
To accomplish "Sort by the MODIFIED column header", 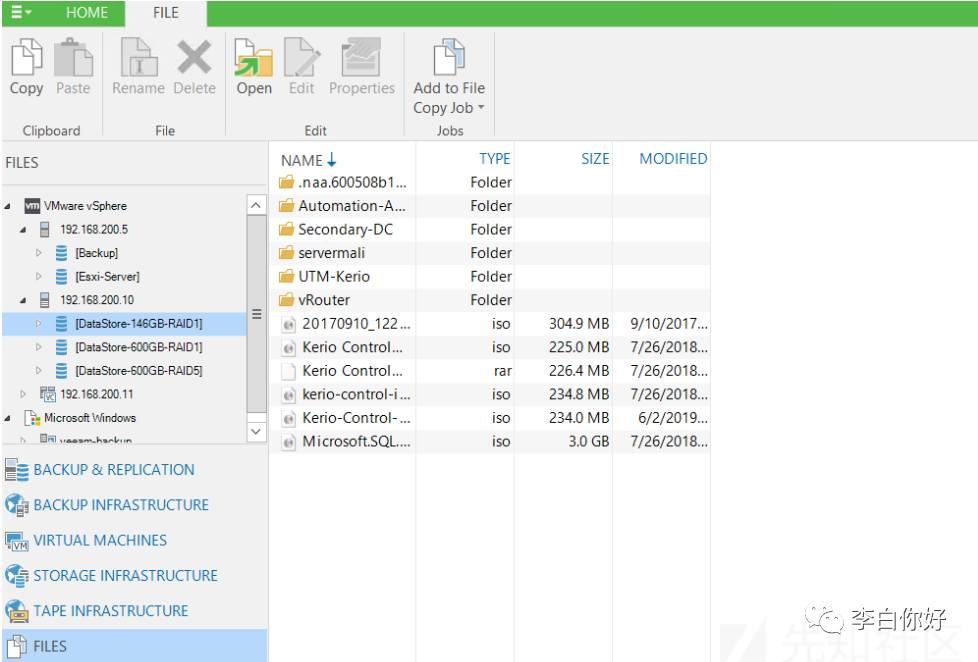I will pyautogui.click(x=673, y=159).
